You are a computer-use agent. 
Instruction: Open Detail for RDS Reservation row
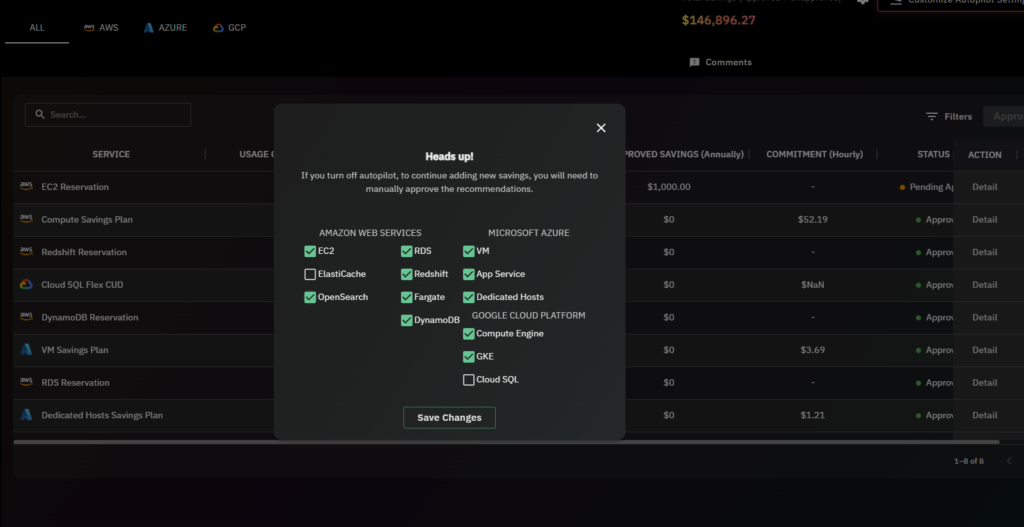point(984,383)
